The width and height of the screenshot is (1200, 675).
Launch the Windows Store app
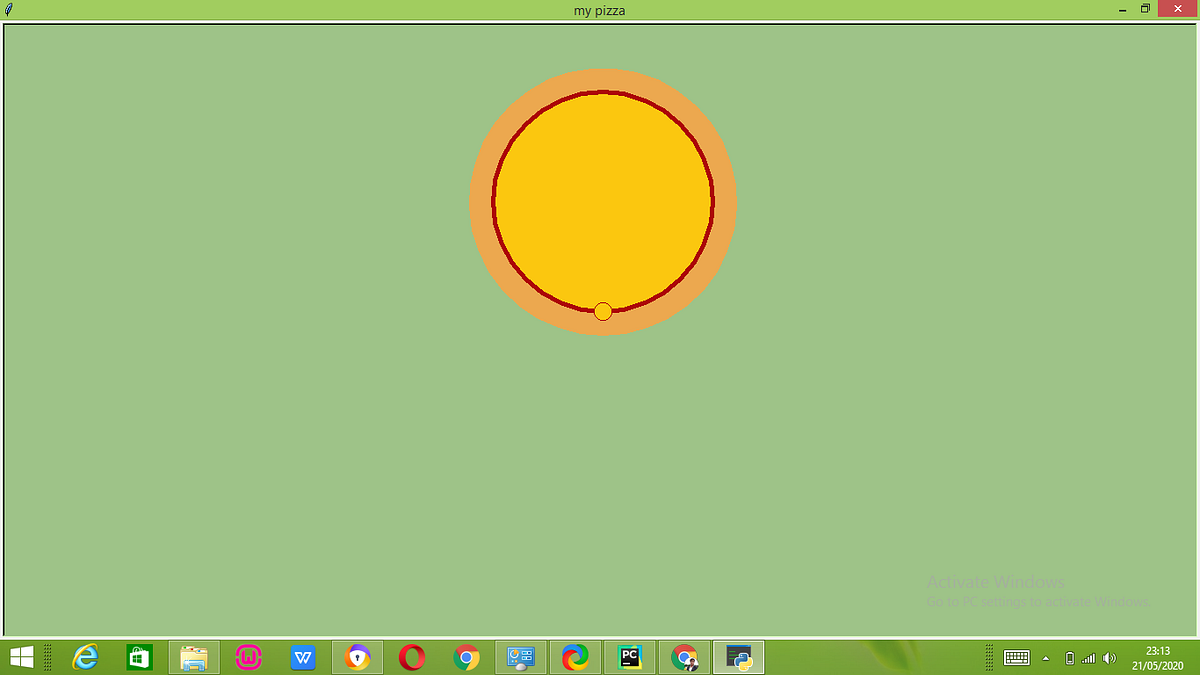(138, 657)
